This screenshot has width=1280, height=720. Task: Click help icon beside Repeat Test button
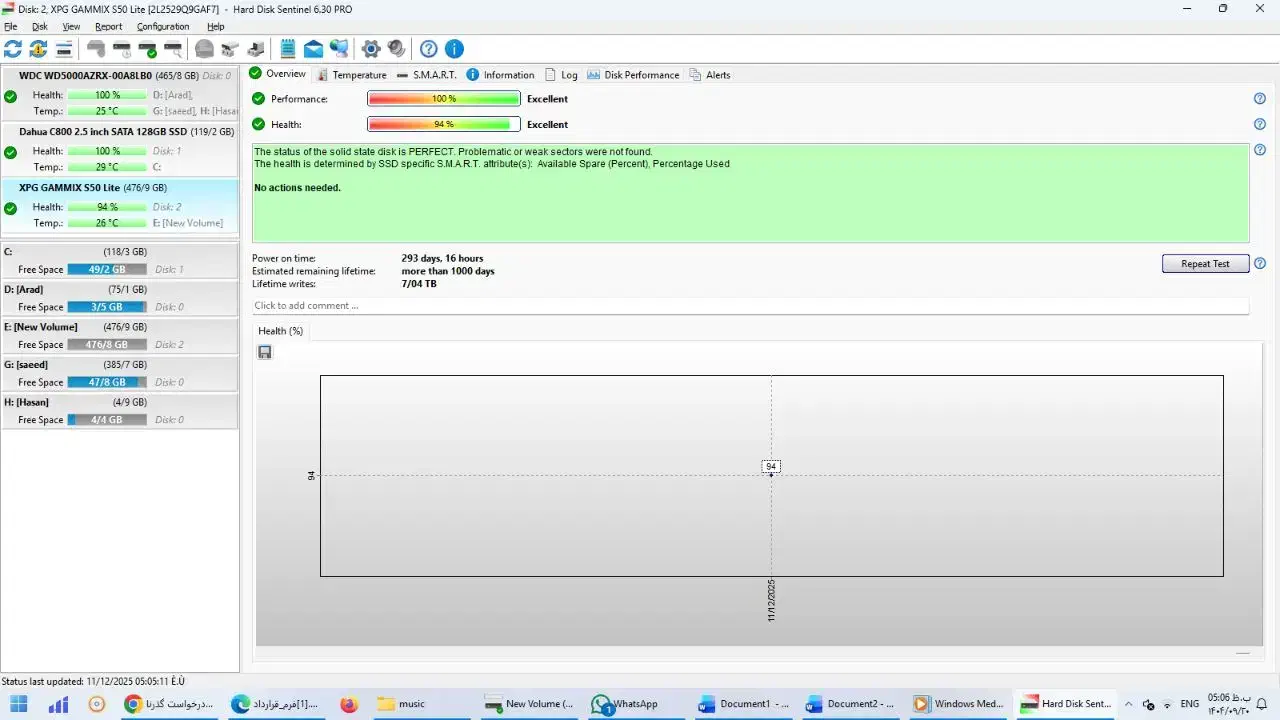1260,264
